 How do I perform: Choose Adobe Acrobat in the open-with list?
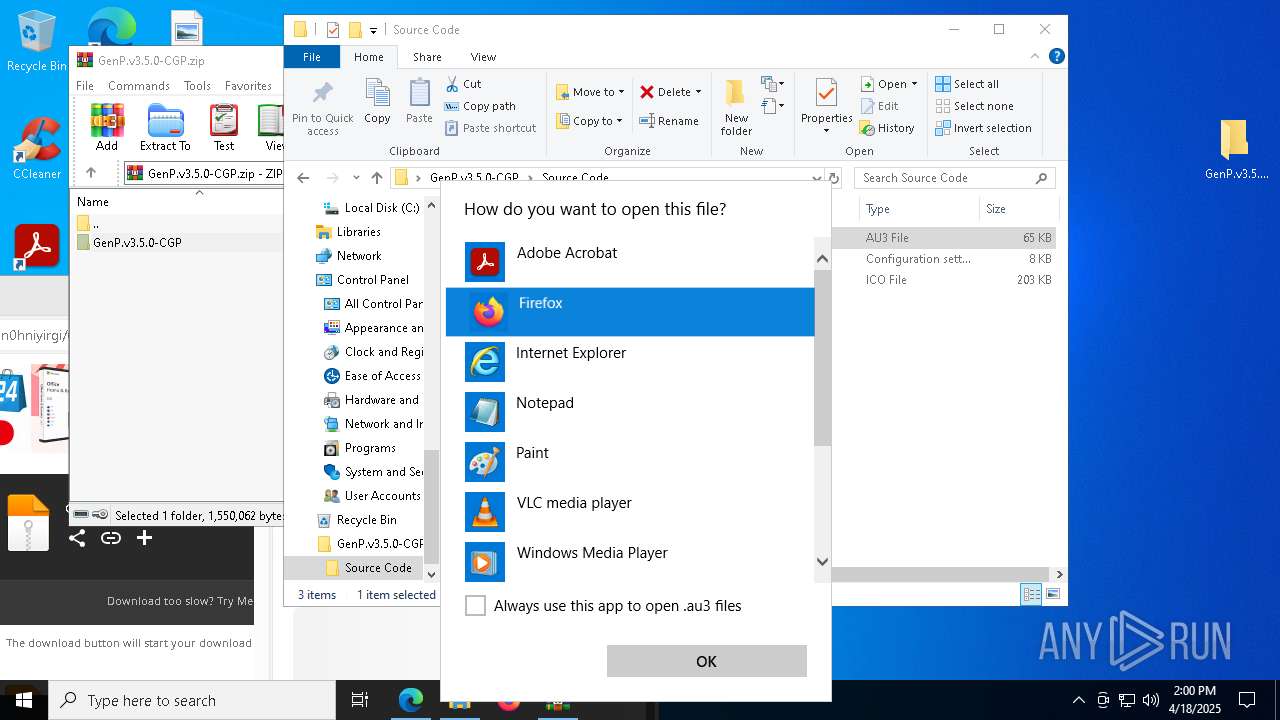tap(630, 262)
